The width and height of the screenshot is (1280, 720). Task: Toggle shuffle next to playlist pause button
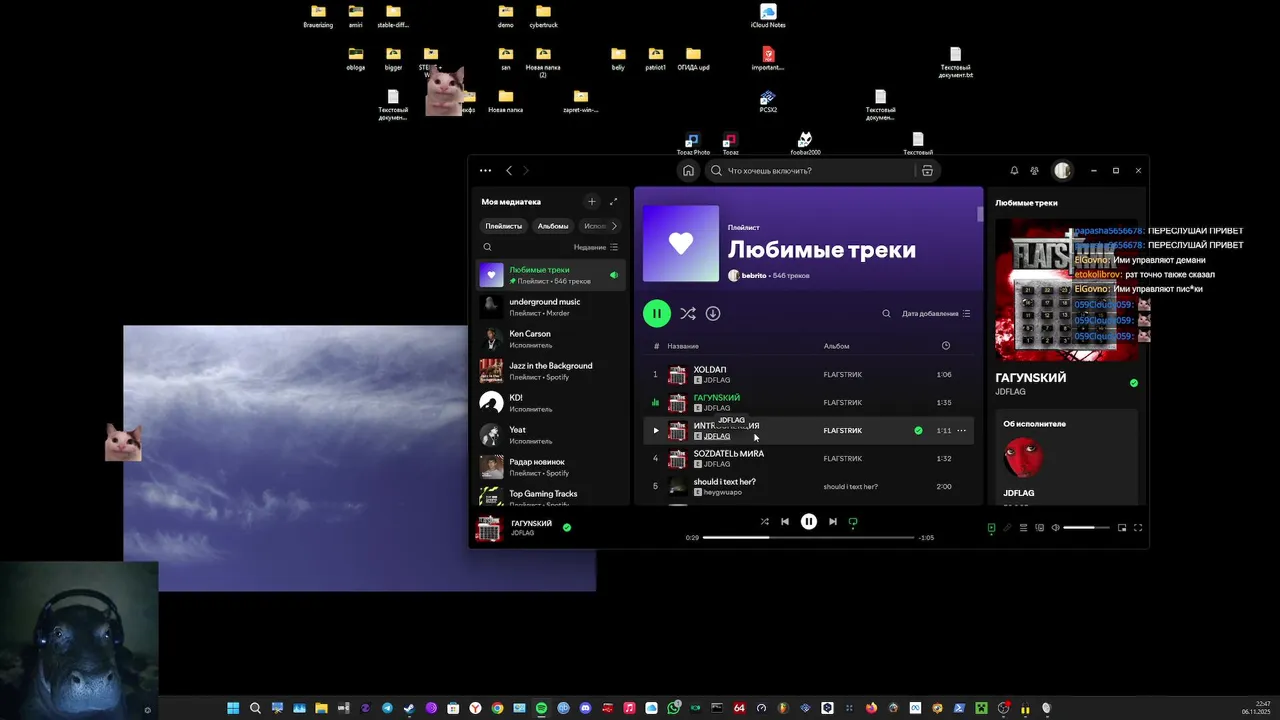688,313
